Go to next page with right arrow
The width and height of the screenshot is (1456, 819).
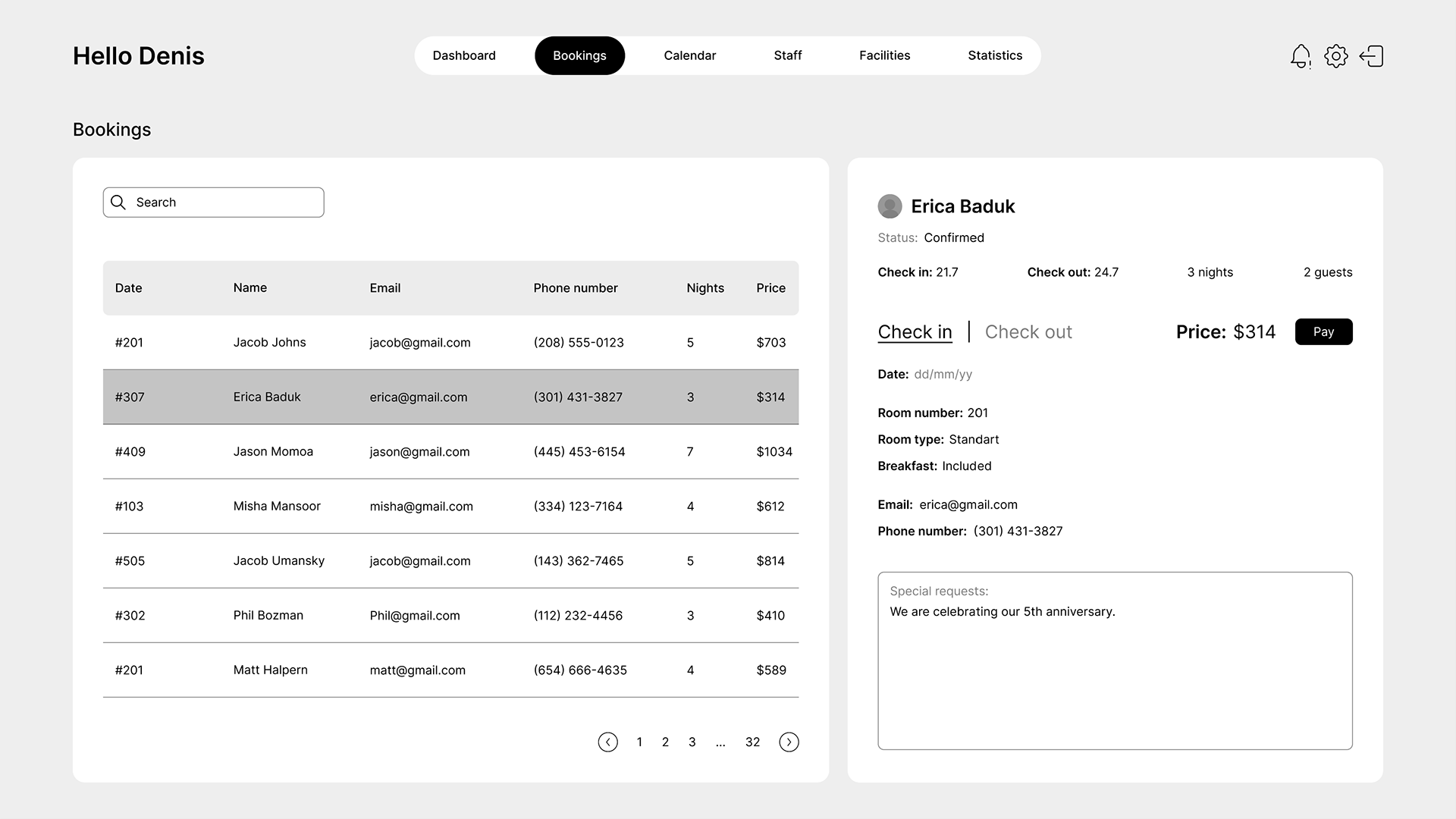tap(789, 742)
